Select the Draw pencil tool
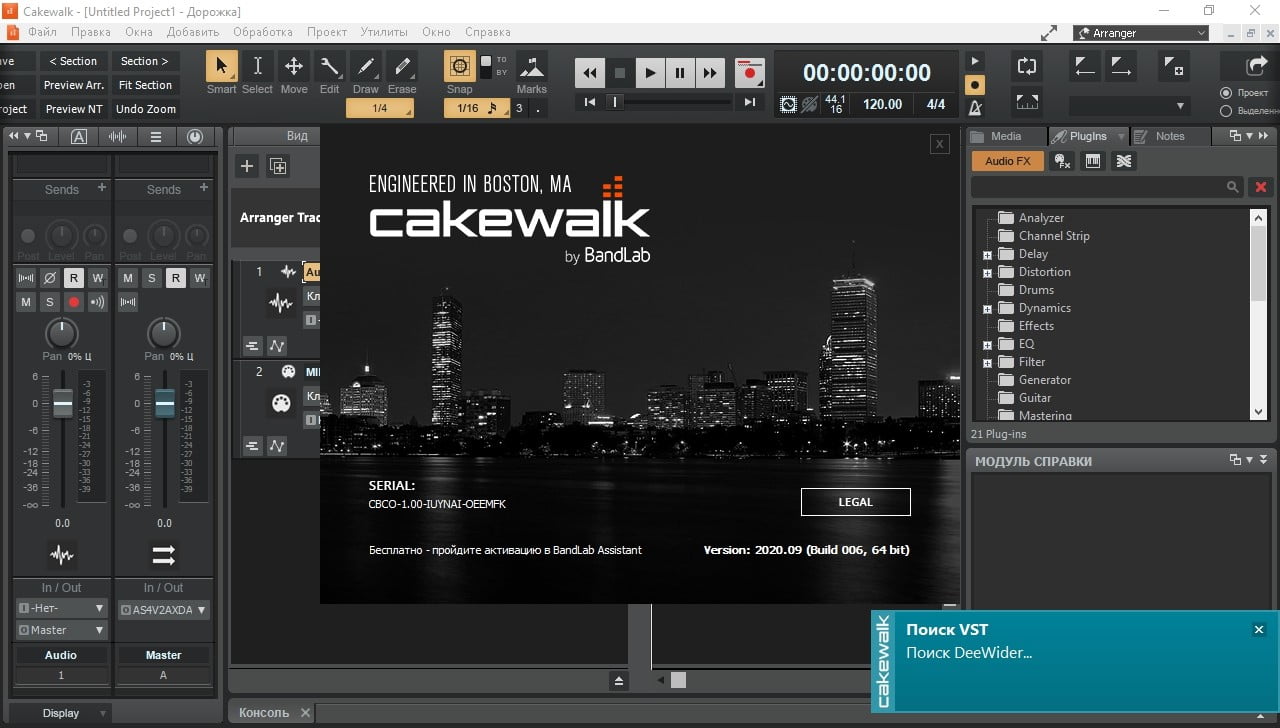This screenshot has width=1280, height=728. [366, 68]
